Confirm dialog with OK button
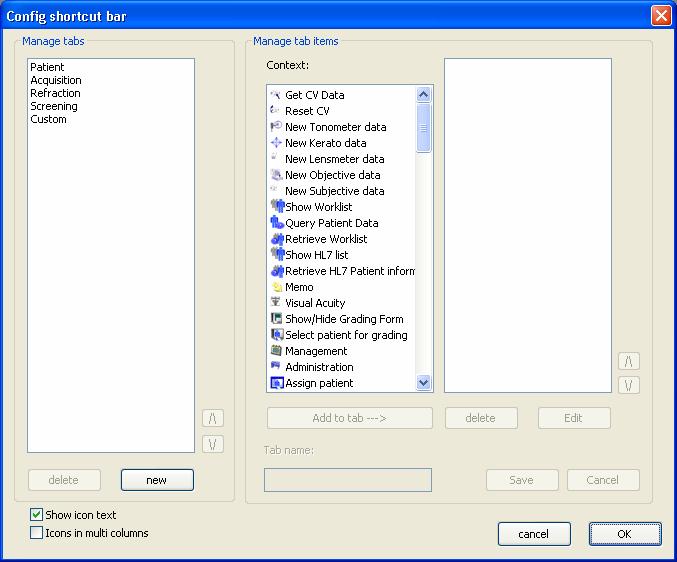This screenshot has height=562, width=677. 625,534
